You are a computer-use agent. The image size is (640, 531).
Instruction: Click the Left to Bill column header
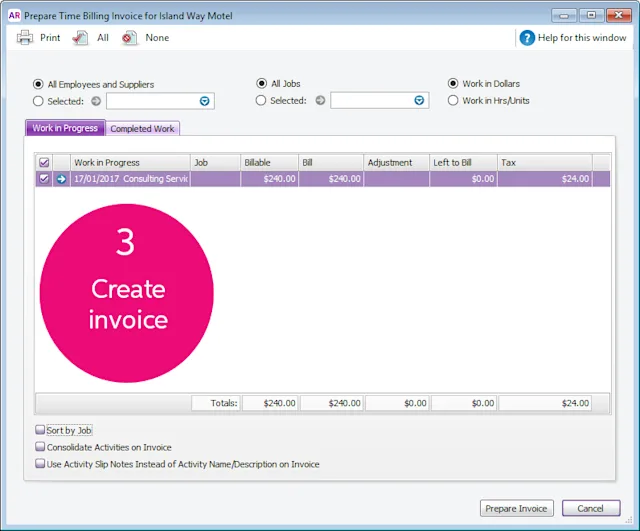[x=463, y=162]
